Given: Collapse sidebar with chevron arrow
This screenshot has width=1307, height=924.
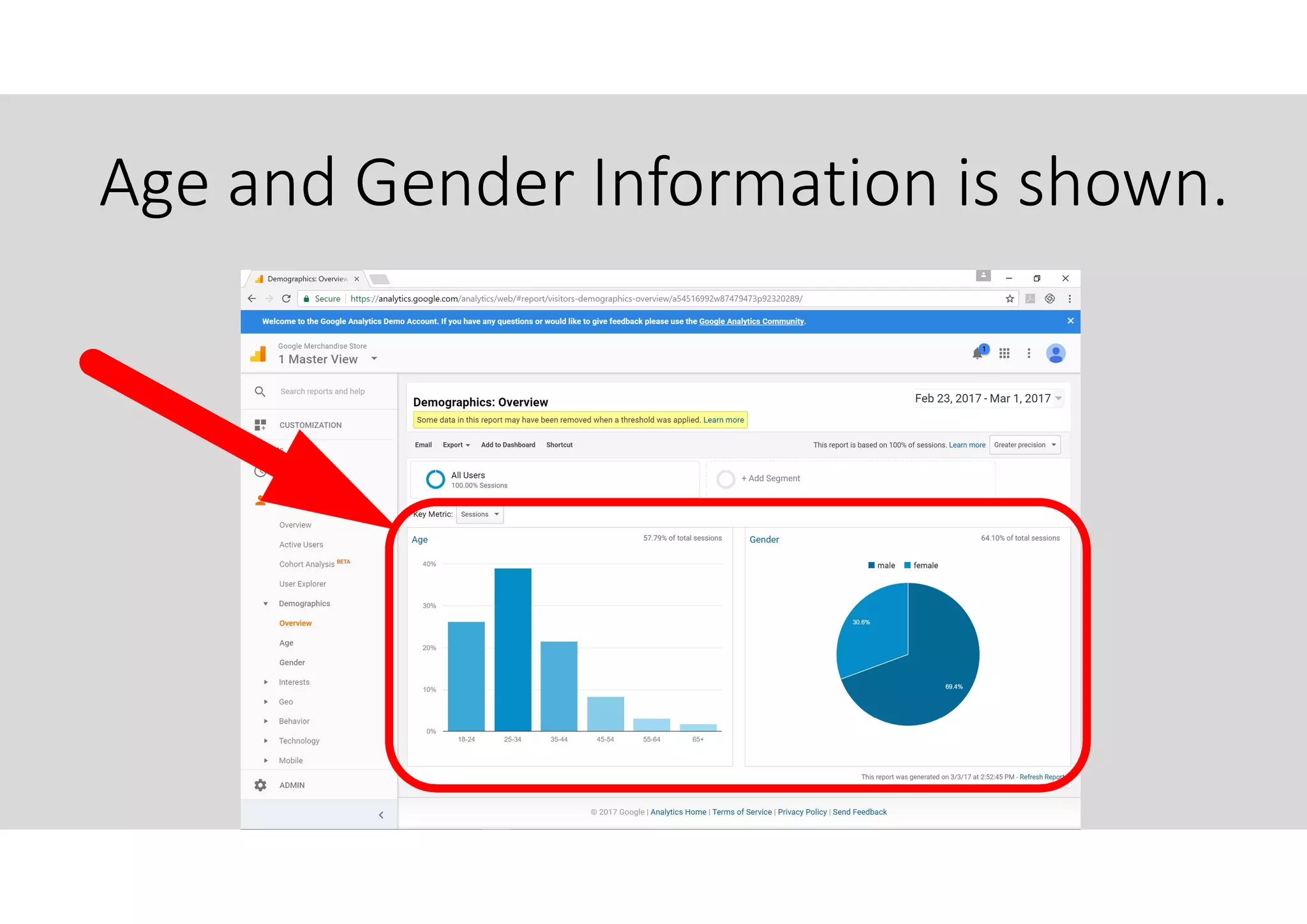Looking at the screenshot, I should [x=381, y=815].
